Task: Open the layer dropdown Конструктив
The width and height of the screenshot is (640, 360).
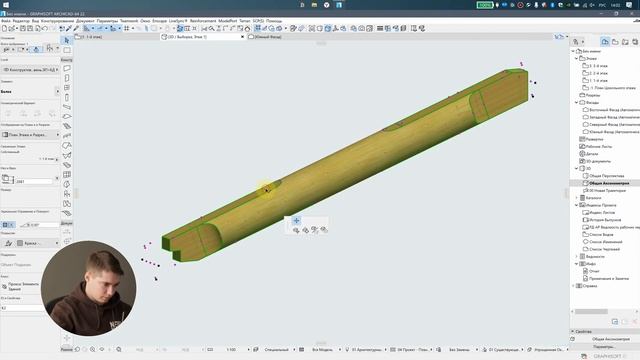Action: pyautogui.click(x=31, y=70)
